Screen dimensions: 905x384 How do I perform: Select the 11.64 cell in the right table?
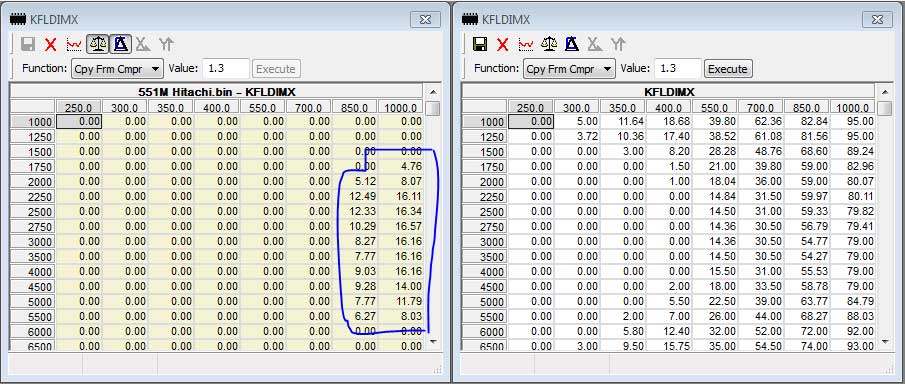pos(623,122)
